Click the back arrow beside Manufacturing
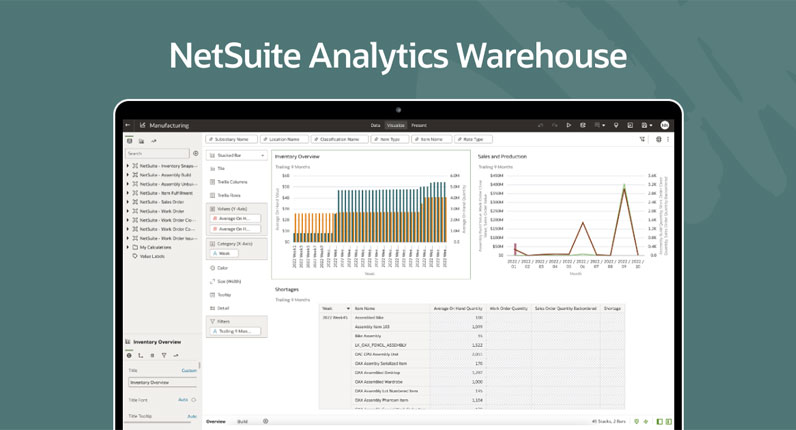Image resolution: width=796 pixels, height=430 pixels. pos(128,125)
